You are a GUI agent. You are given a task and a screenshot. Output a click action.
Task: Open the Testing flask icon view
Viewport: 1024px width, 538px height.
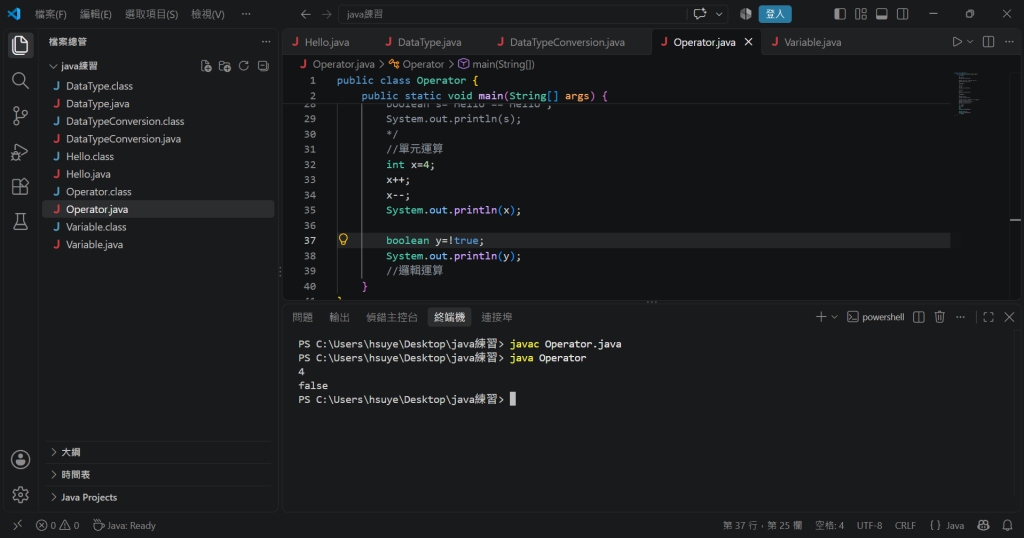(20, 222)
